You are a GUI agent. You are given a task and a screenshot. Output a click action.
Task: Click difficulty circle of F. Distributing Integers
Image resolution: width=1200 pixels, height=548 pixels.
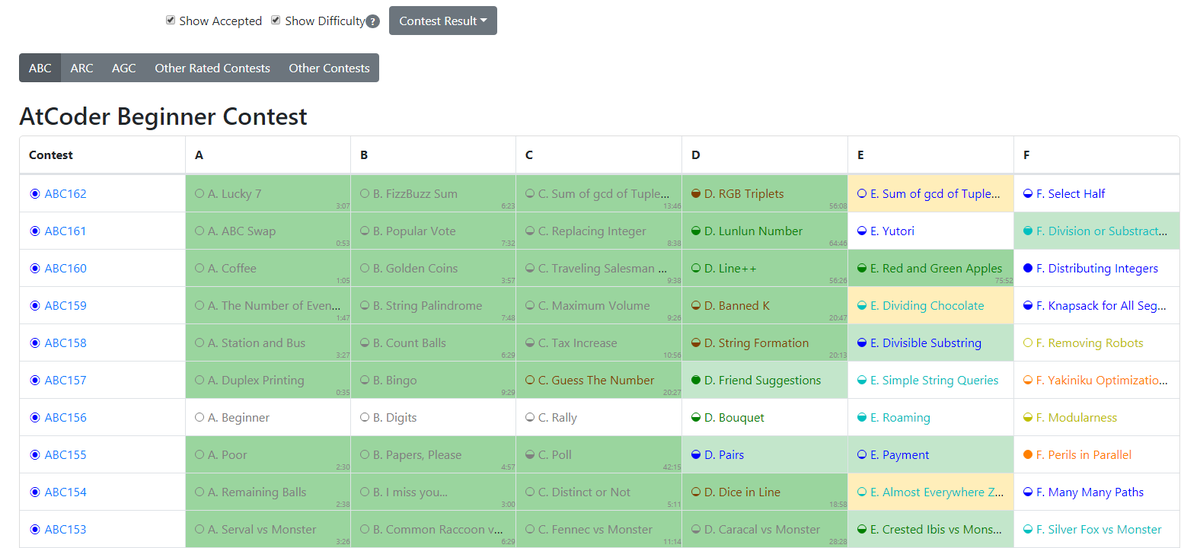coord(1028,268)
